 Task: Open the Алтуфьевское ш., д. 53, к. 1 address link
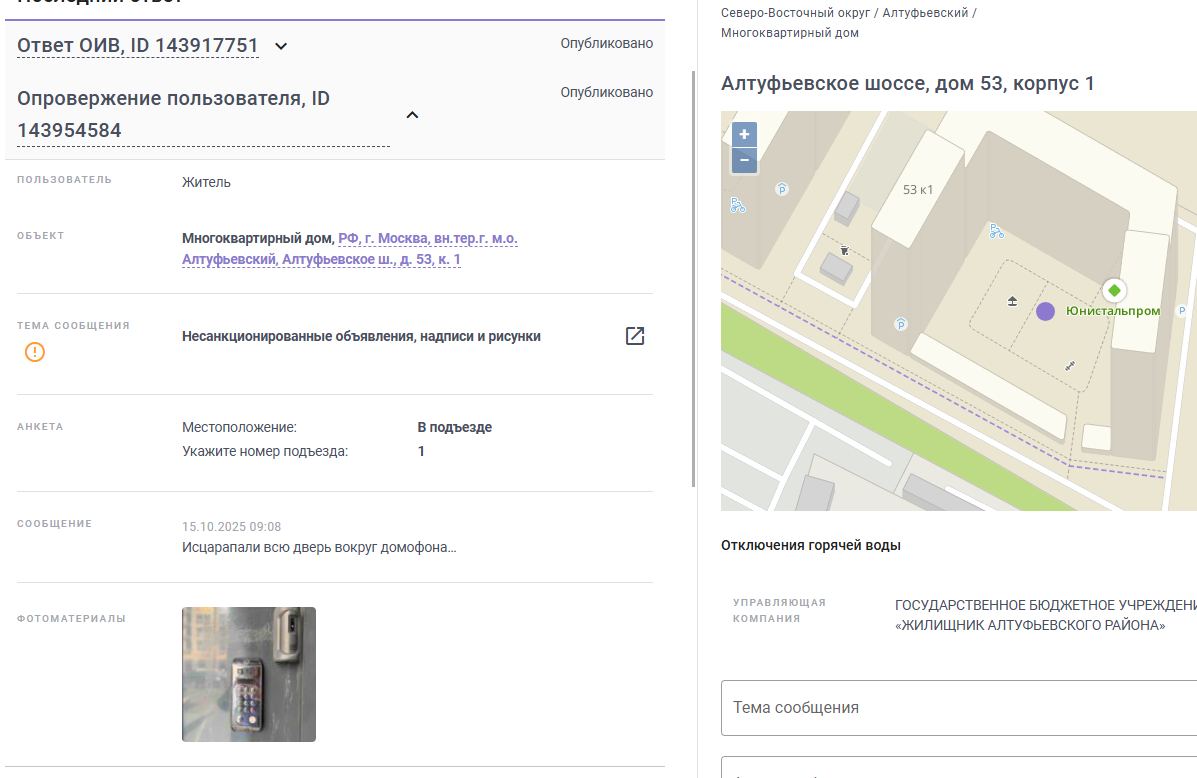coord(350,249)
